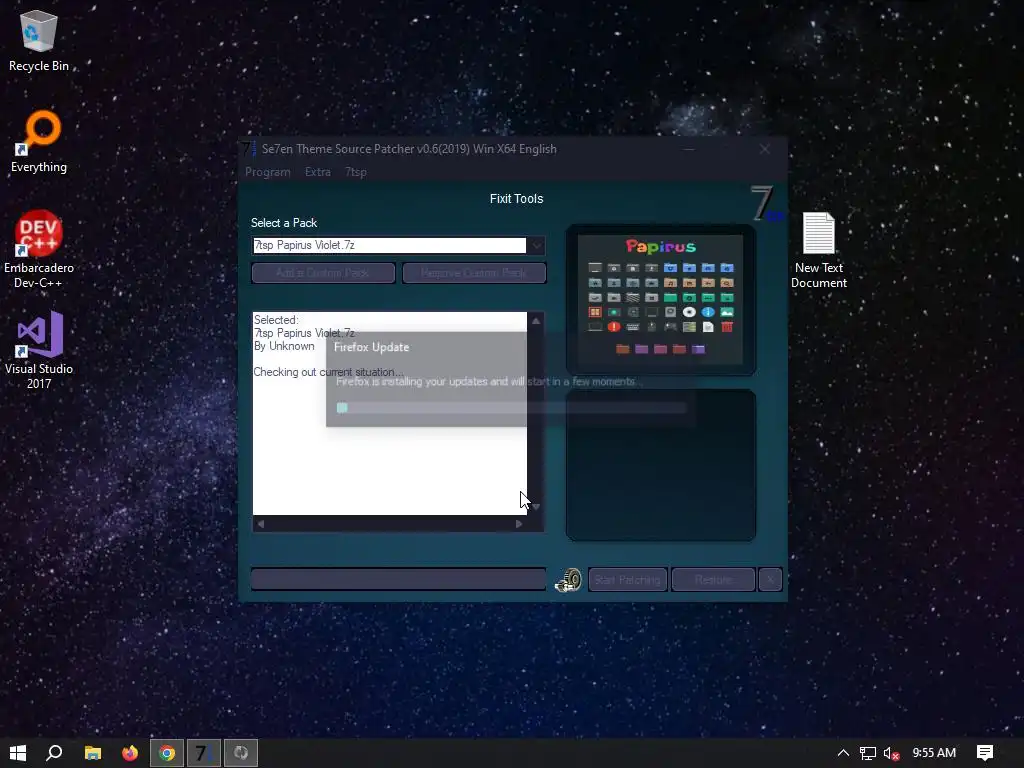Open the network status tray icon

point(867,754)
